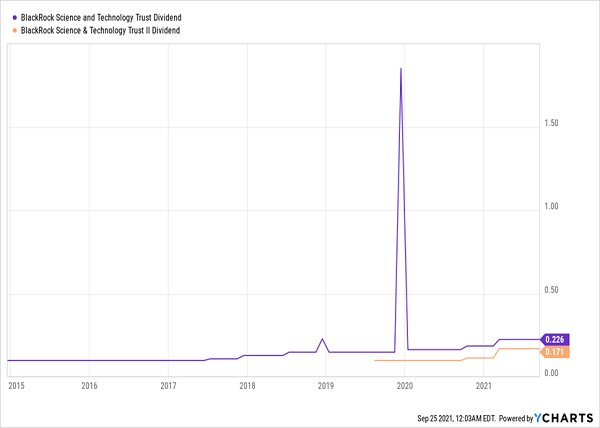Viewport: 600px width, 428px height.
Task: Click the 0.50 y-axis label
Action: tap(551, 290)
